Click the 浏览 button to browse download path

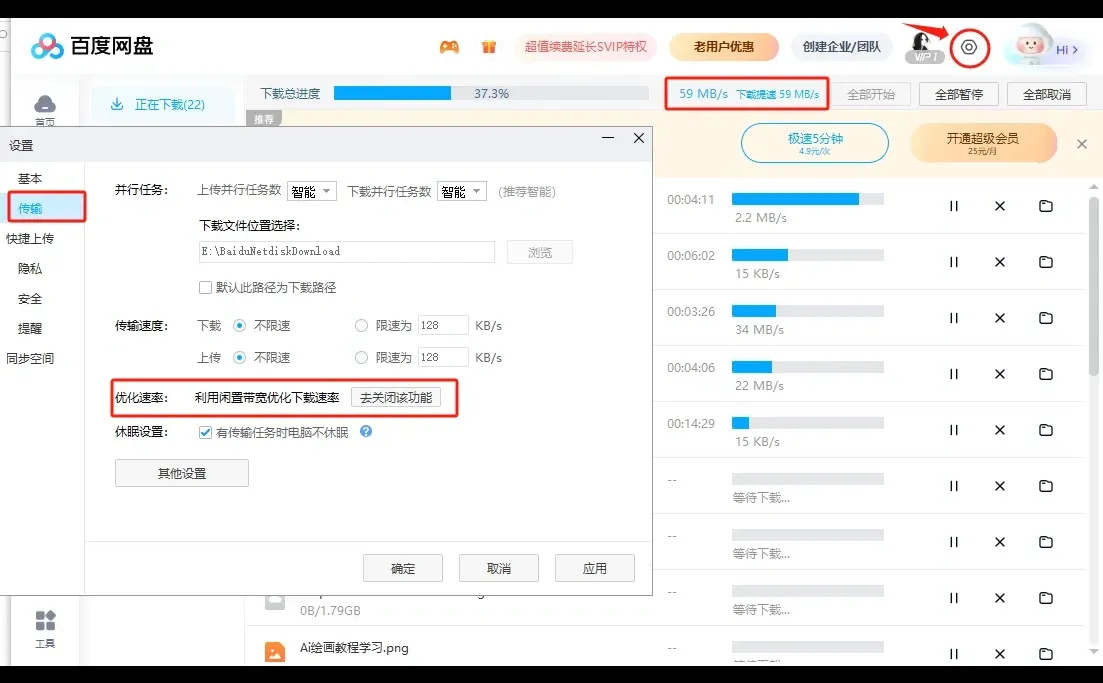coord(539,252)
